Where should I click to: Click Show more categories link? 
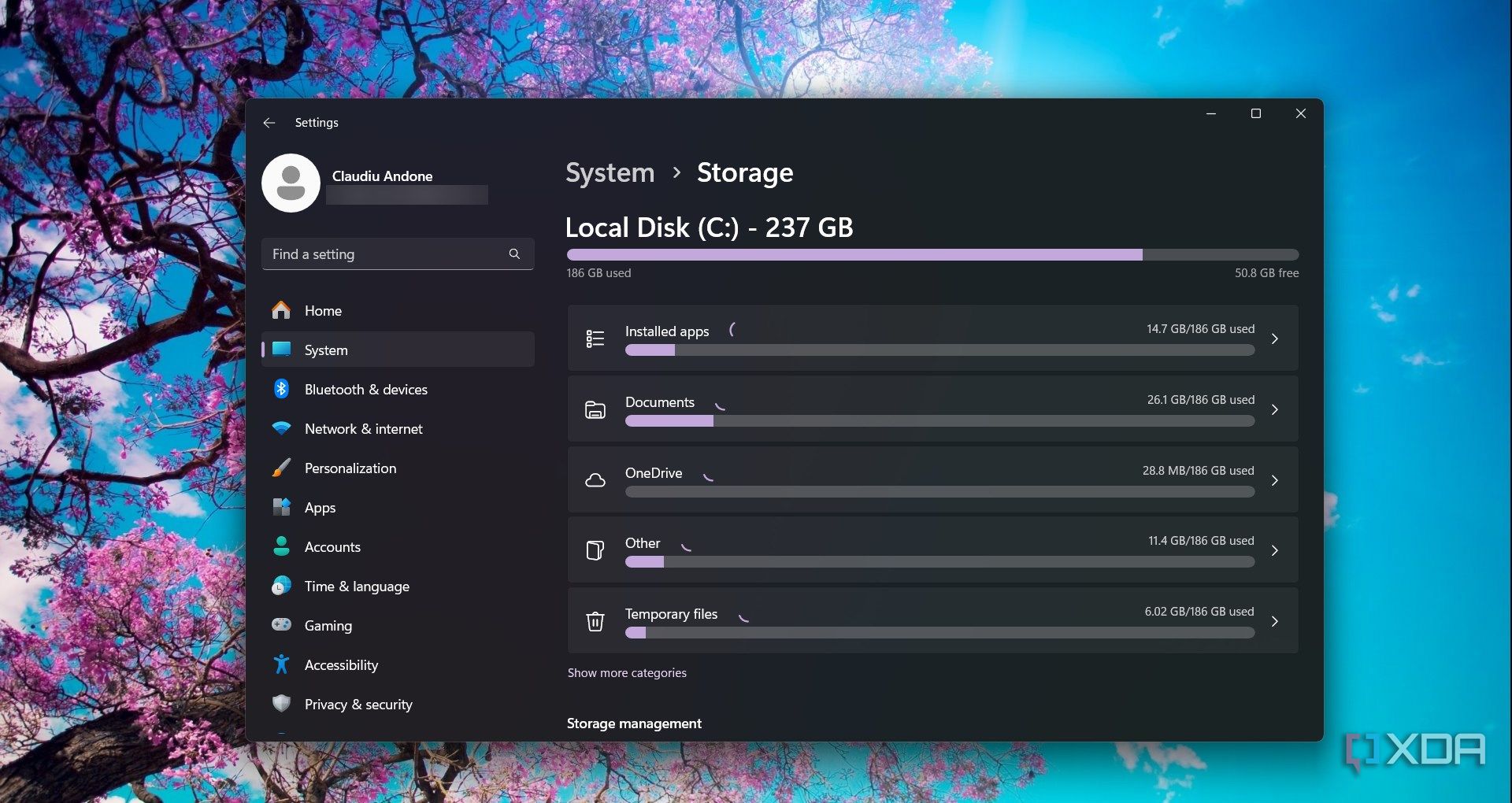point(627,673)
